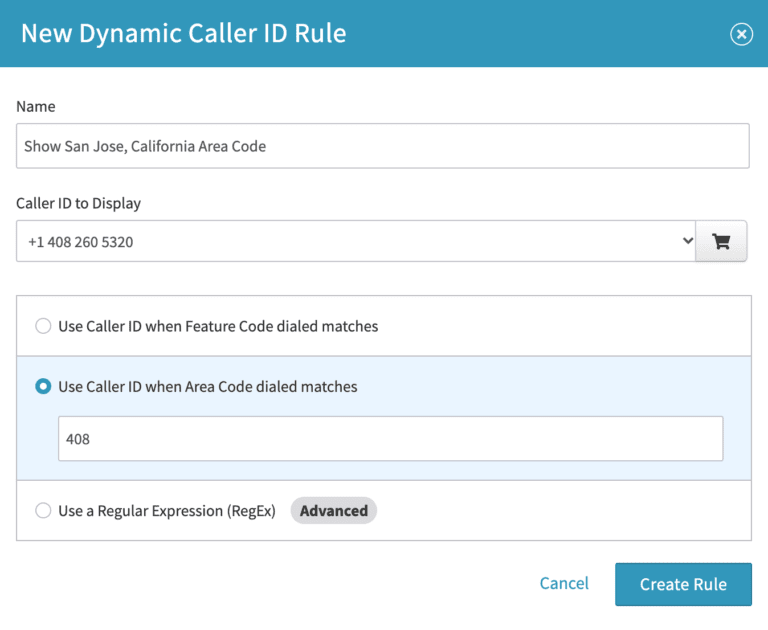Click the Advanced badge

click(x=334, y=510)
